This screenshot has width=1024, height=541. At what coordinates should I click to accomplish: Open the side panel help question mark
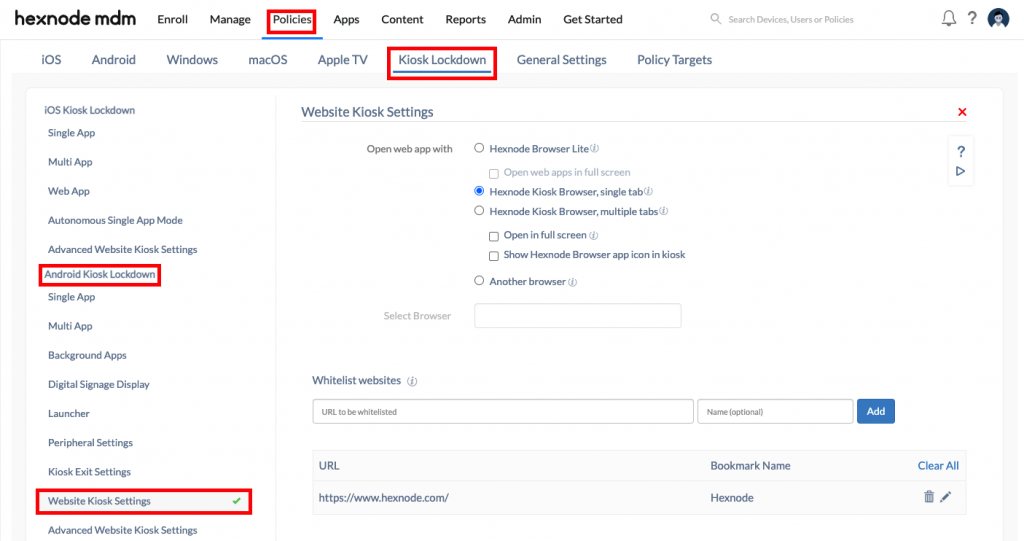961,152
